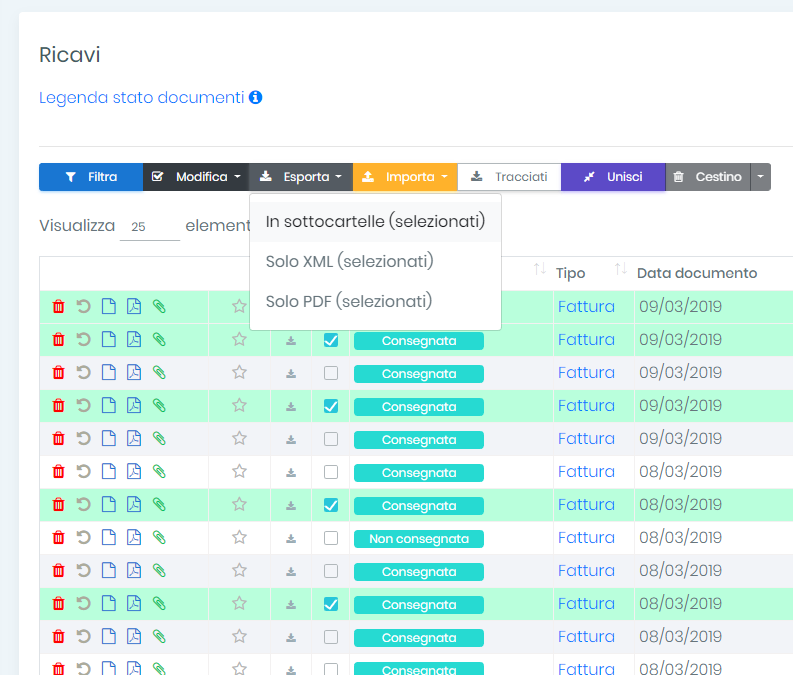Choose In sottocartelle (selezionati) export option
This screenshot has width=793, height=675.
(x=375, y=221)
